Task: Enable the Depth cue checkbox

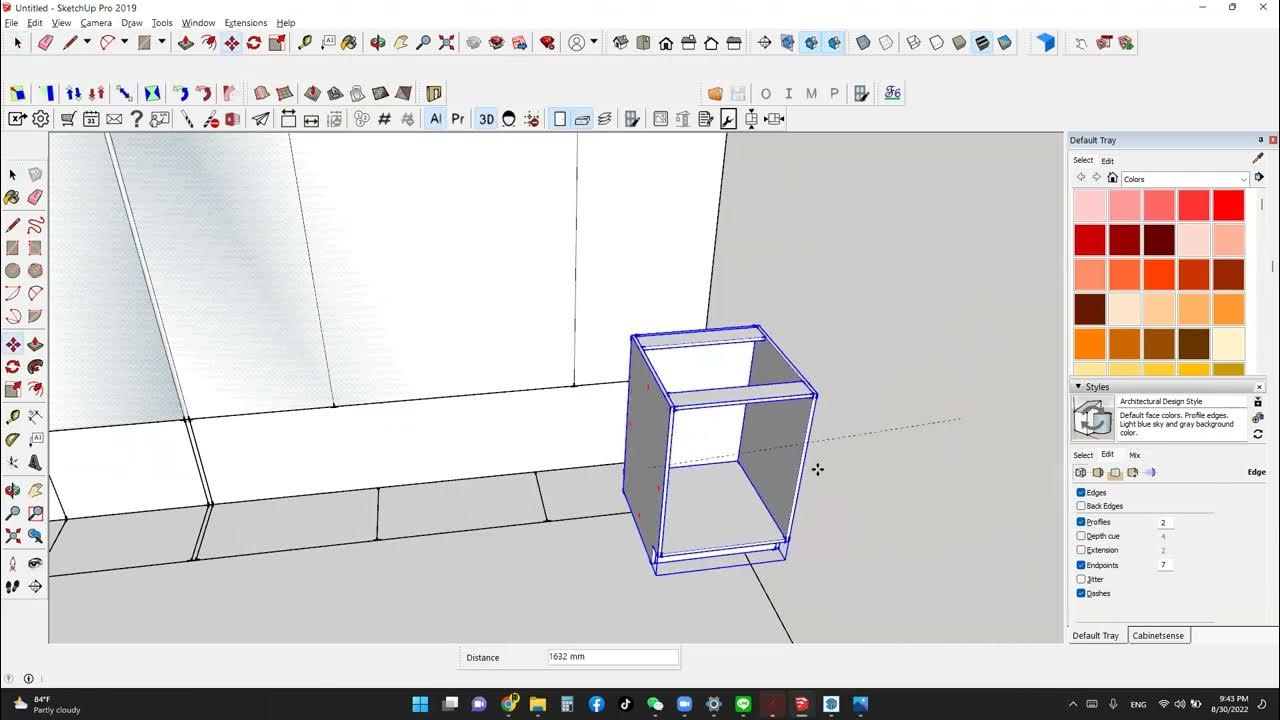Action: (x=1081, y=536)
